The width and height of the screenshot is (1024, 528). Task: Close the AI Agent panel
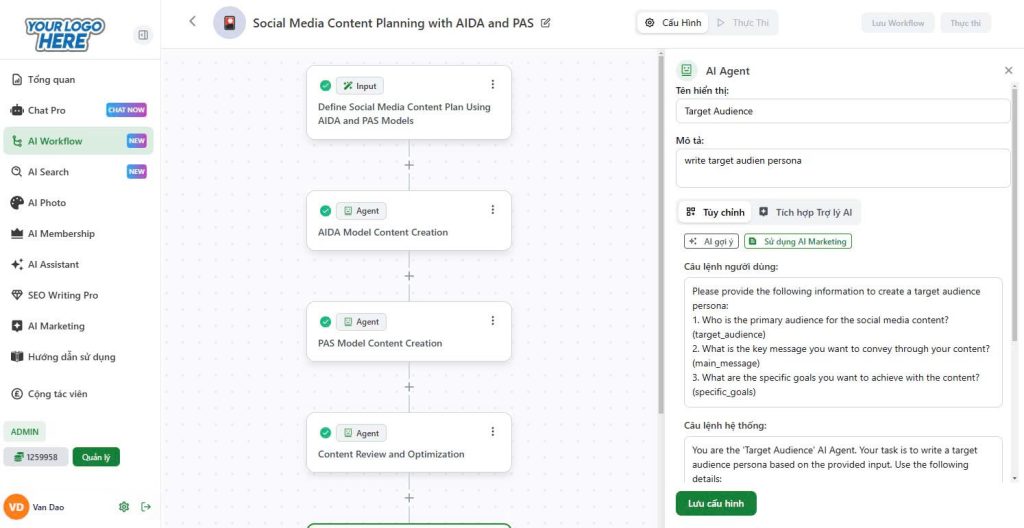(1008, 71)
